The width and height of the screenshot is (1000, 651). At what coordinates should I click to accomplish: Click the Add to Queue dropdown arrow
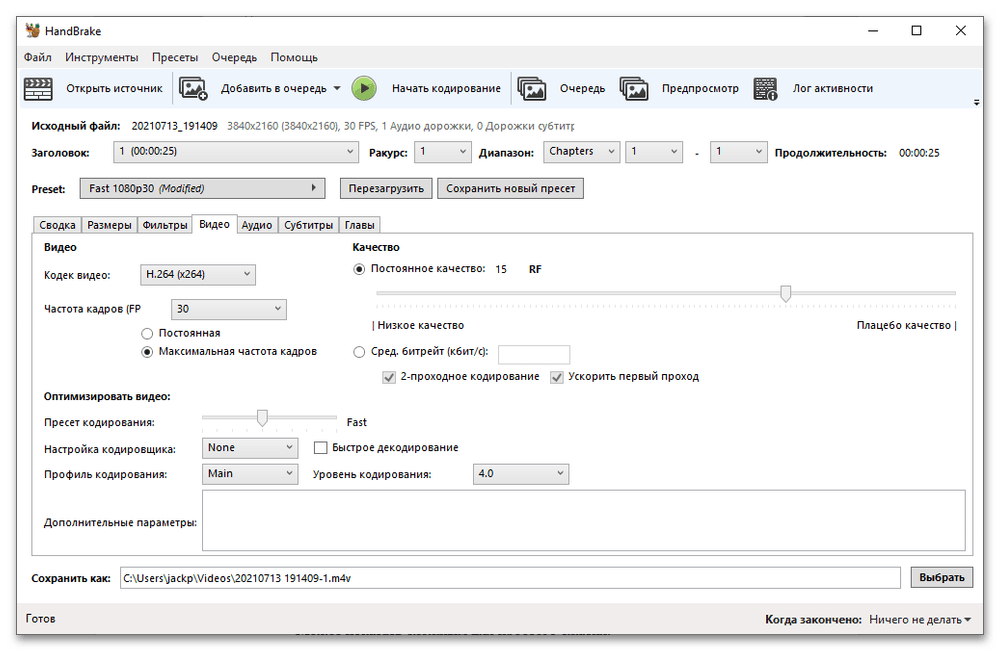337,89
